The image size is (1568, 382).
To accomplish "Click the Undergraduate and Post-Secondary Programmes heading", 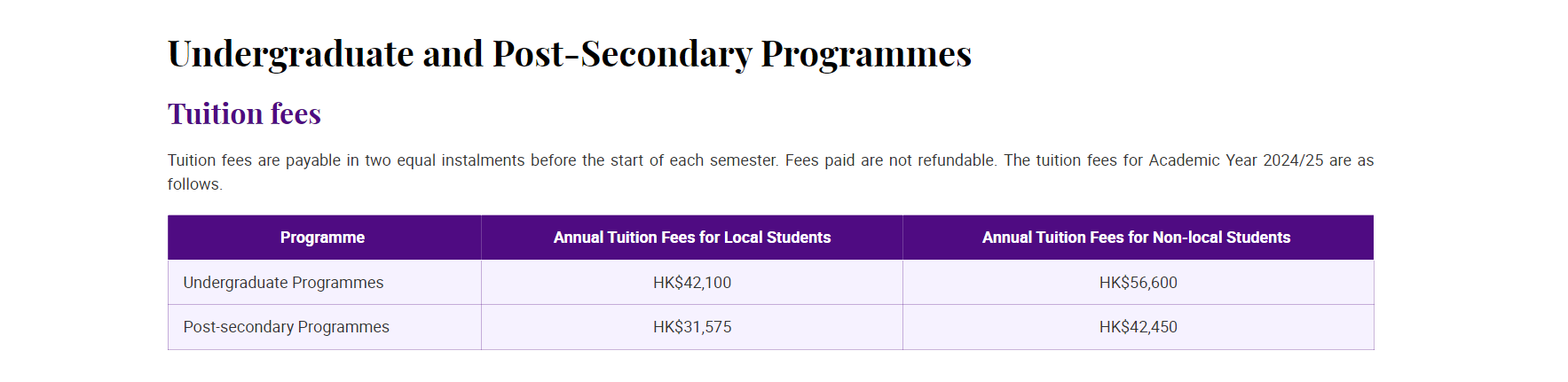I will click(570, 54).
